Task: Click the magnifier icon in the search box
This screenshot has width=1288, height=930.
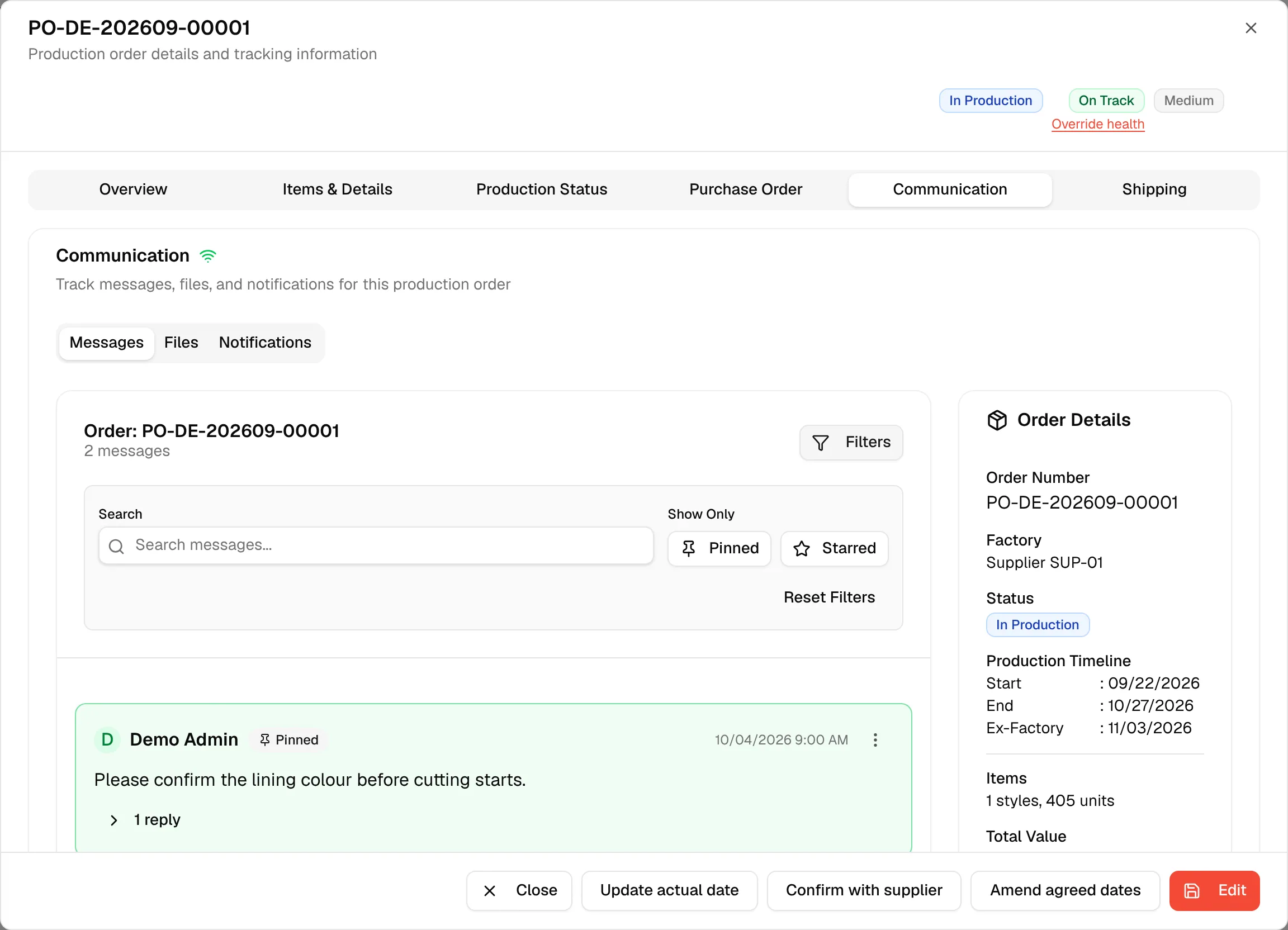Action: 116,546
